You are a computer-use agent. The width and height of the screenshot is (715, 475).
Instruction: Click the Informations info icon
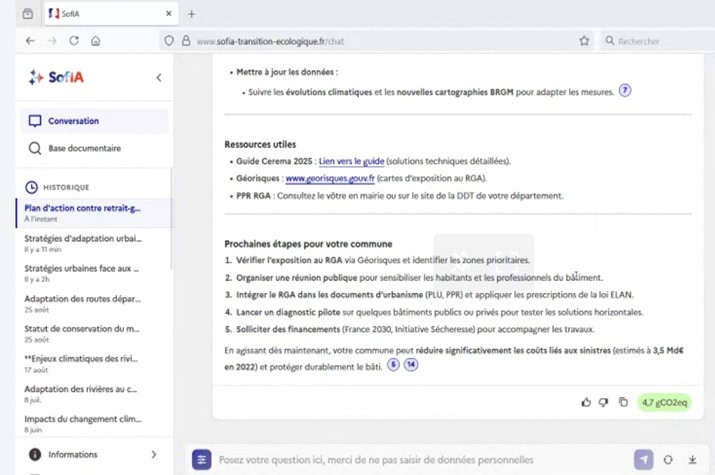point(35,454)
